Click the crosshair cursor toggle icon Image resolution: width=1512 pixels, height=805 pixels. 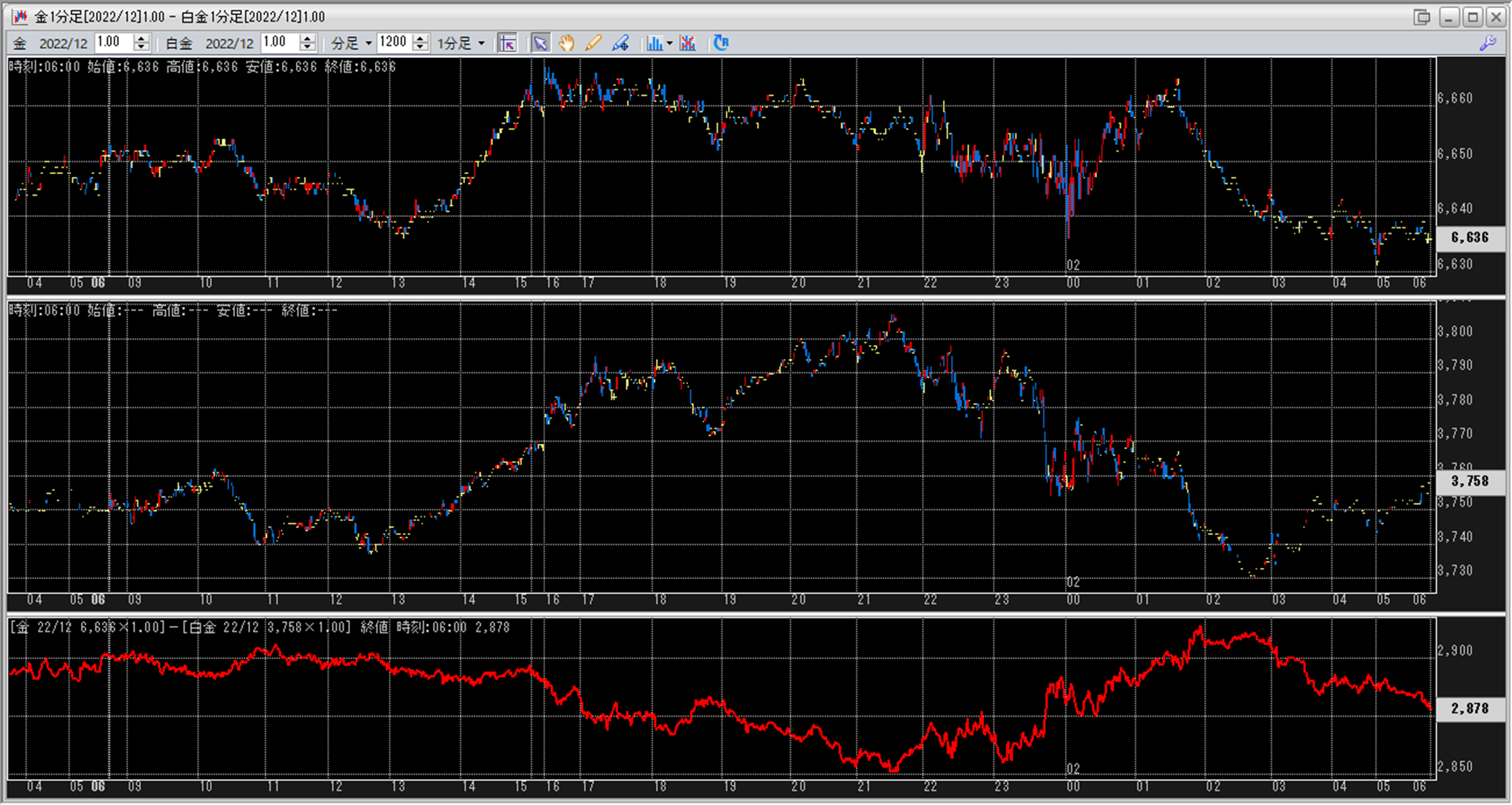tap(507, 43)
